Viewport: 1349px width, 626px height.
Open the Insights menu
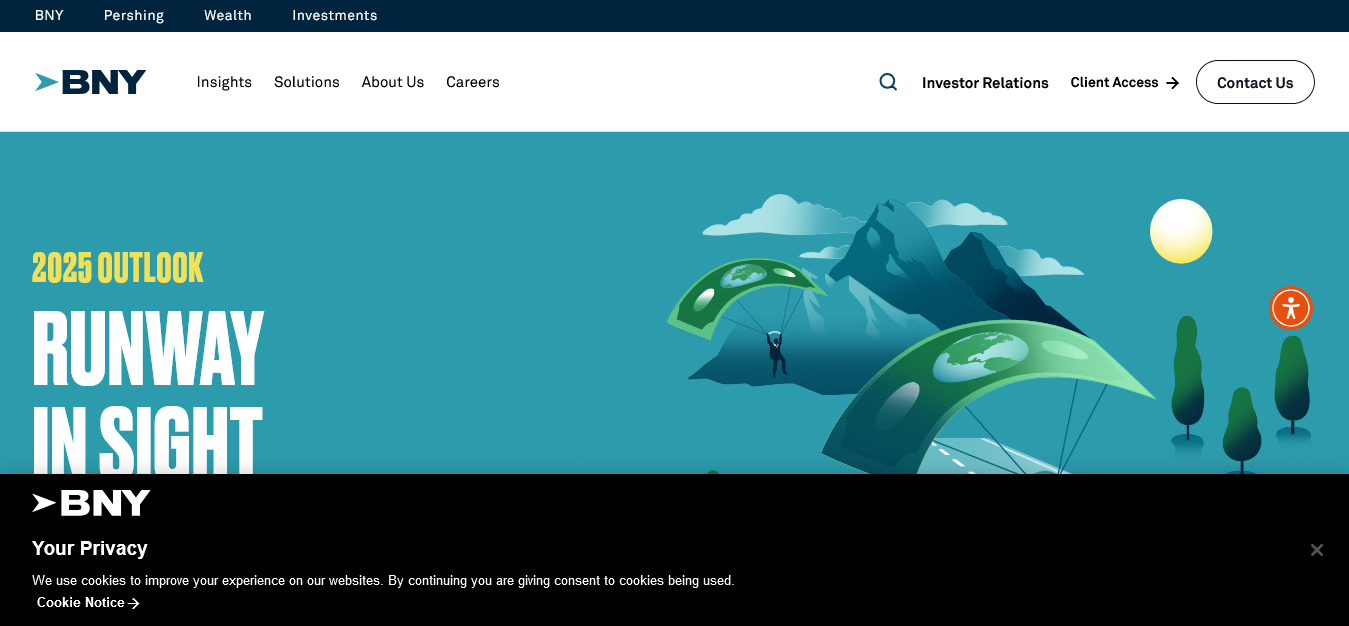click(x=224, y=82)
